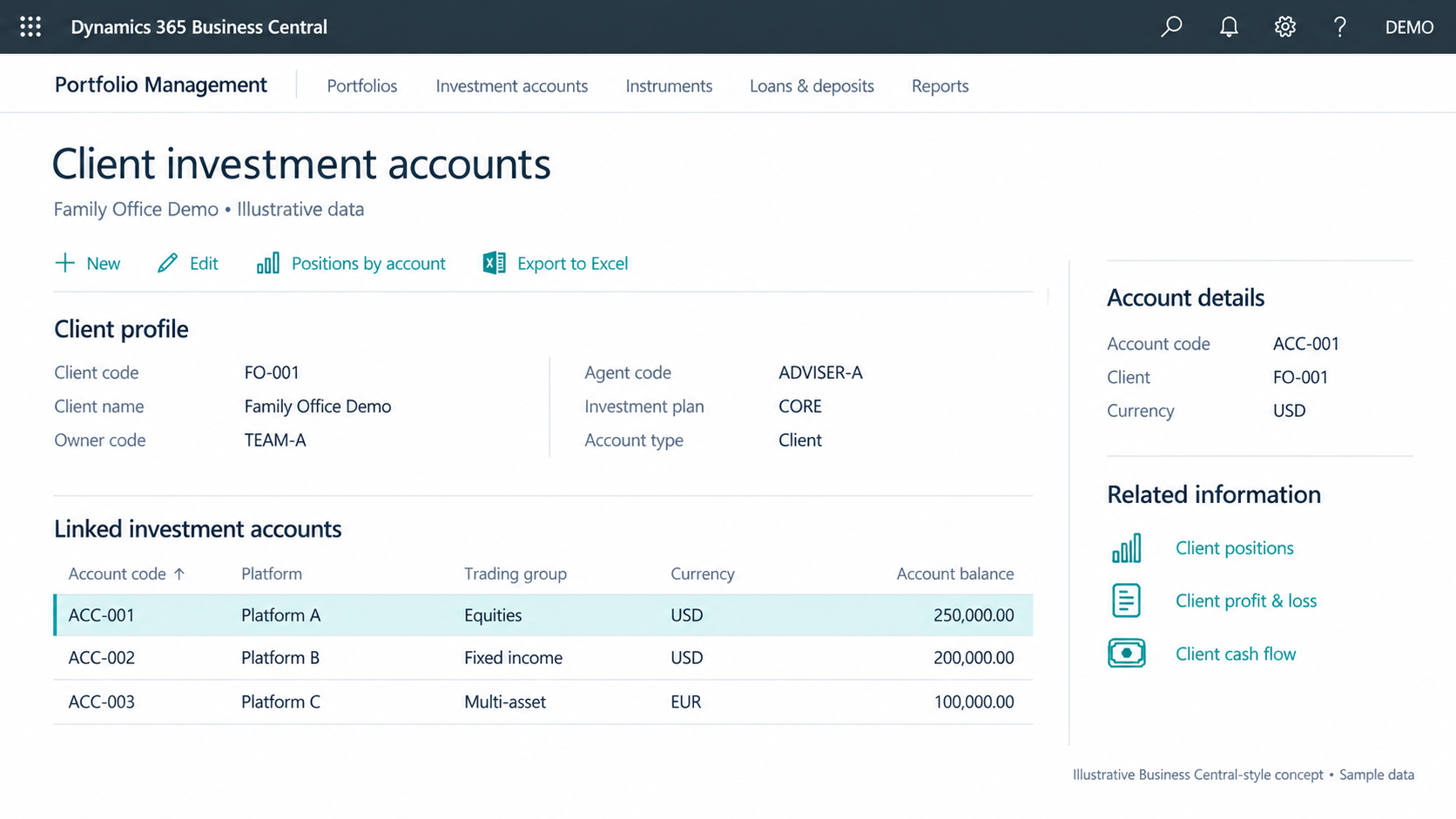Click the New action label
Viewport: 1456px width, 819px height.
104,264
